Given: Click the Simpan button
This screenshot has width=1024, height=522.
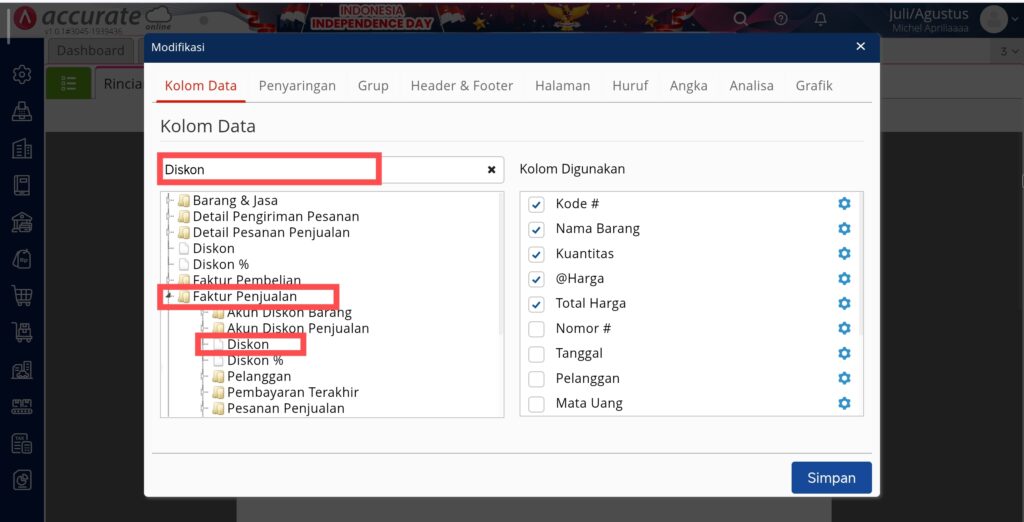Looking at the screenshot, I should pyautogui.click(x=831, y=478).
